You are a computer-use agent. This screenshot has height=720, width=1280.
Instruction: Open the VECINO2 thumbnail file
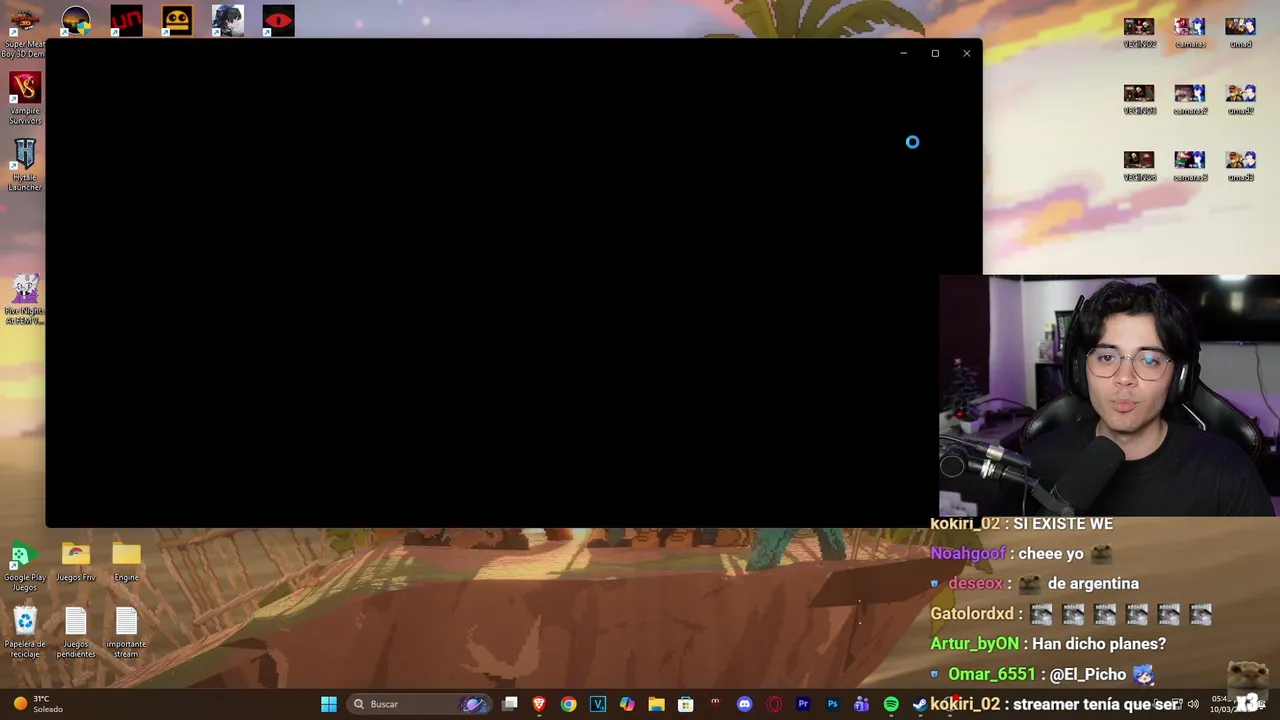click(x=1139, y=32)
